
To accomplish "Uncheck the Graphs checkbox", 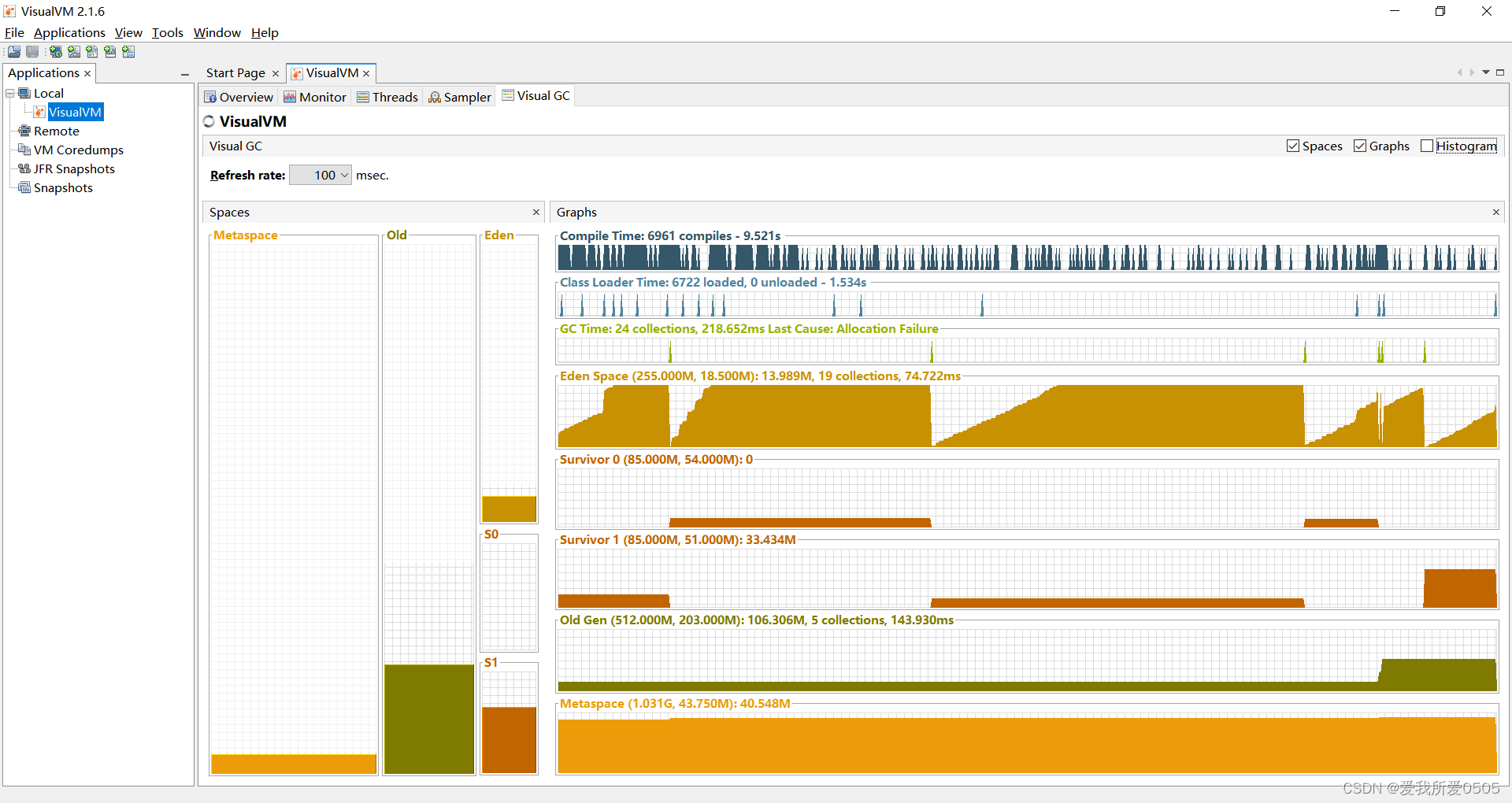I will [x=1360, y=146].
